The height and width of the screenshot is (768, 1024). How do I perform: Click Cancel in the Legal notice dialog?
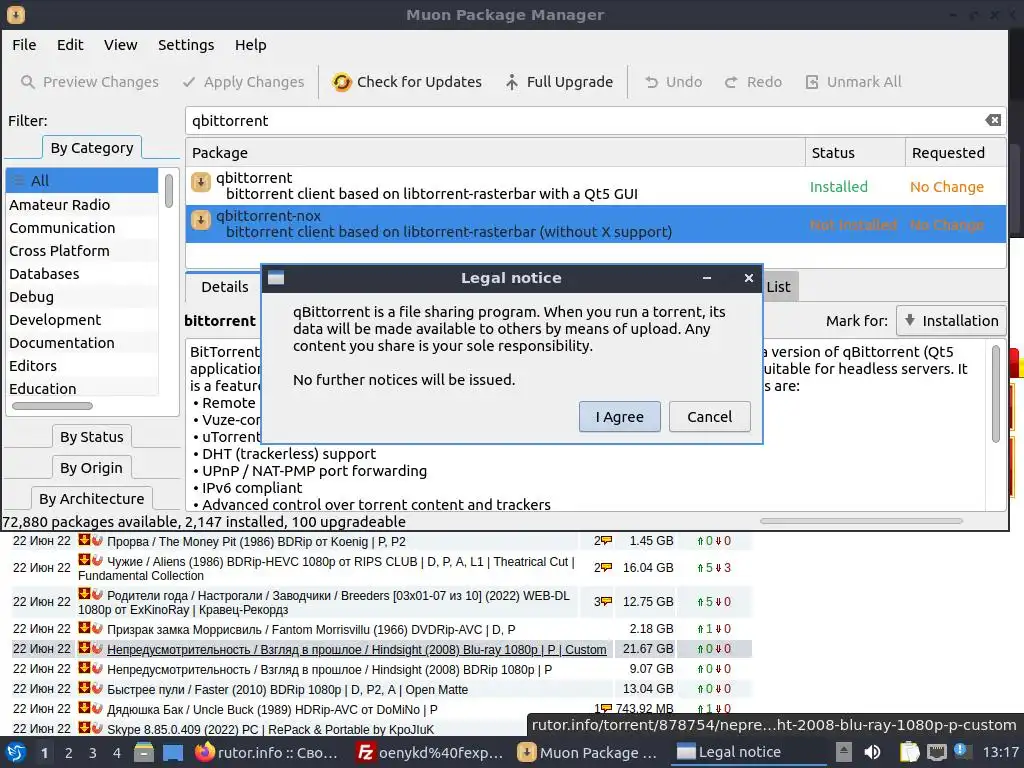tap(709, 417)
